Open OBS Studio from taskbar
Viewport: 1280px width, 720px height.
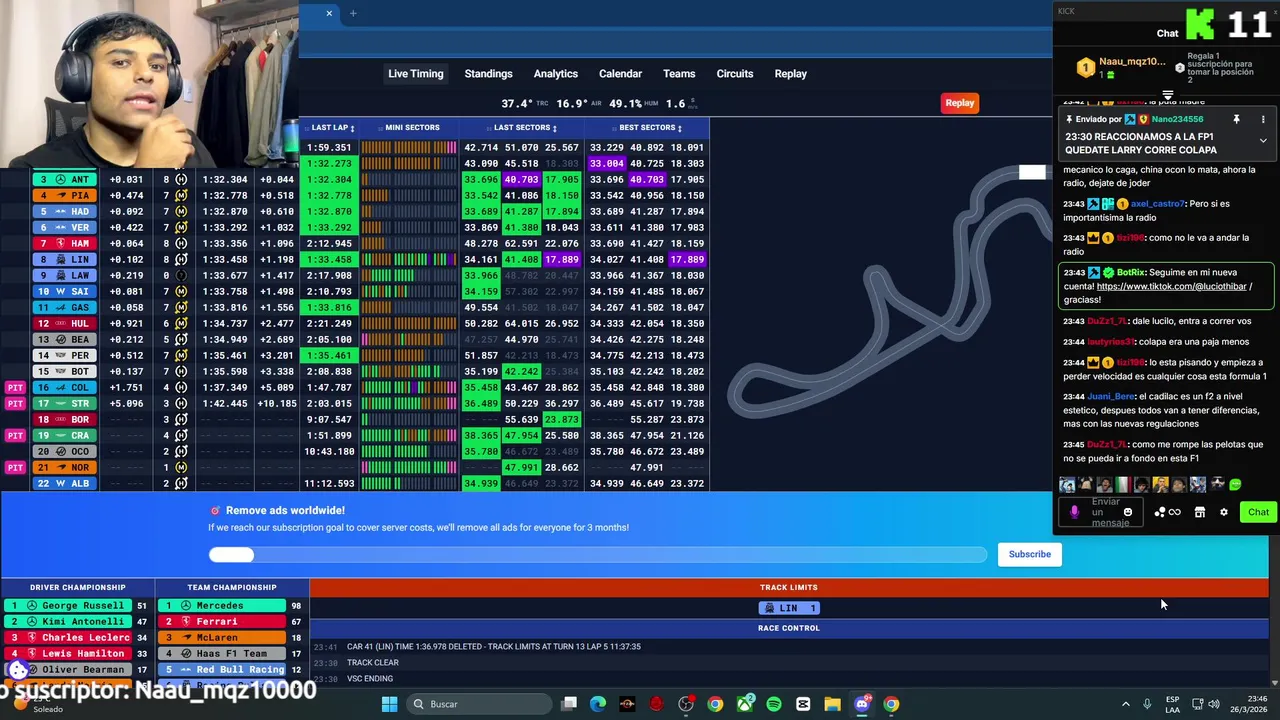point(686,704)
